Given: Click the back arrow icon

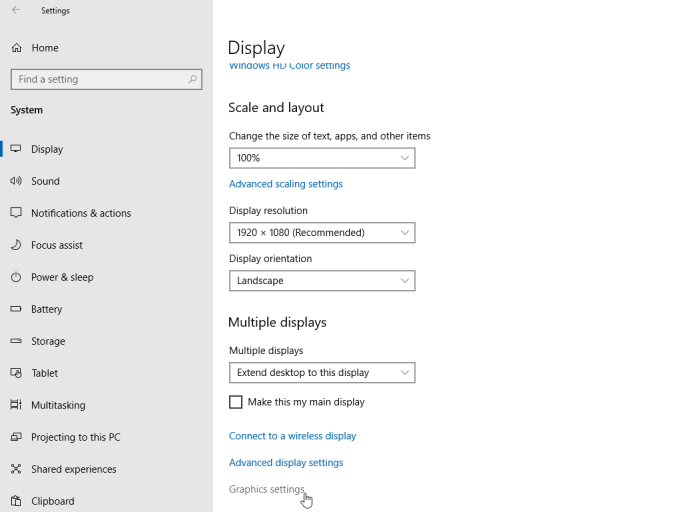Looking at the screenshot, I should click(16, 11).
